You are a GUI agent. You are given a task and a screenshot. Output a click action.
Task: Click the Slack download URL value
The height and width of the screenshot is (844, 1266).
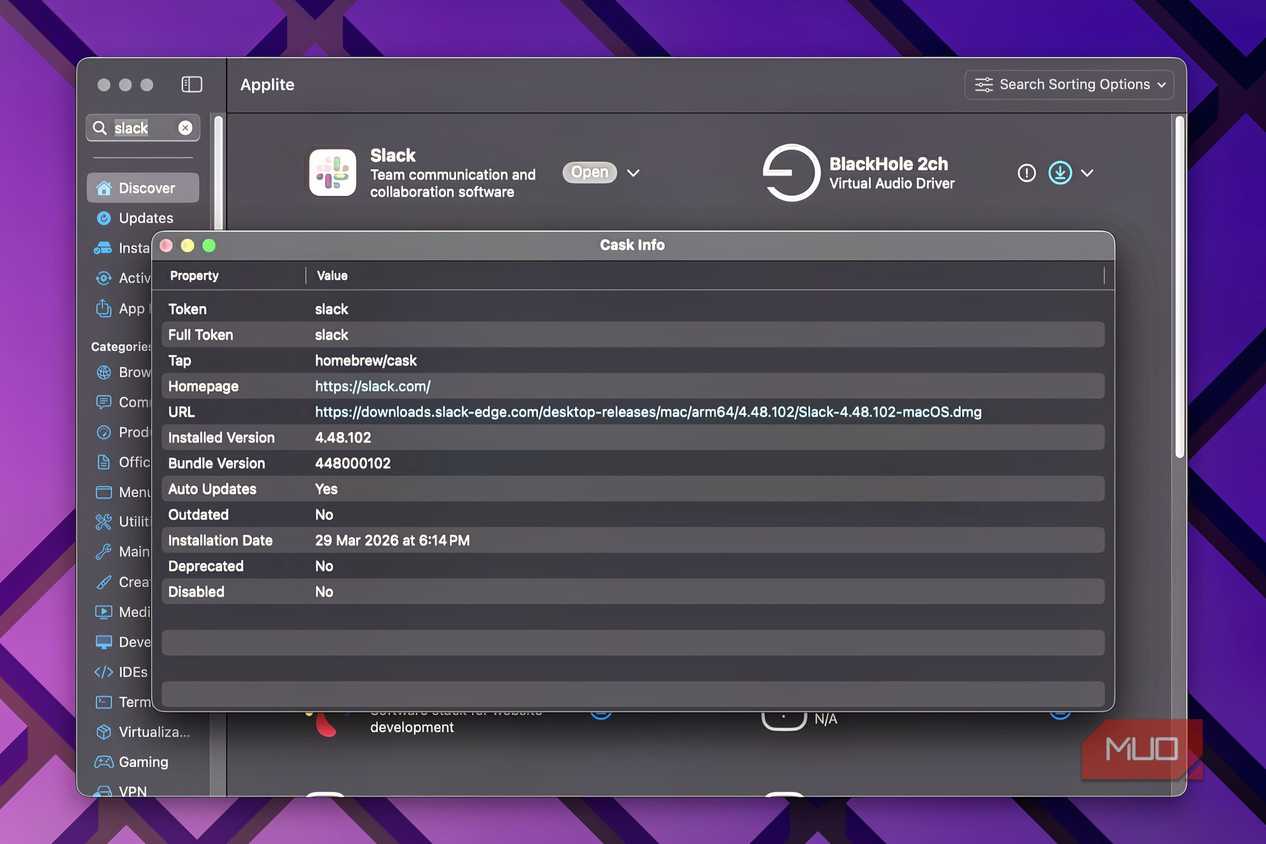648,412
